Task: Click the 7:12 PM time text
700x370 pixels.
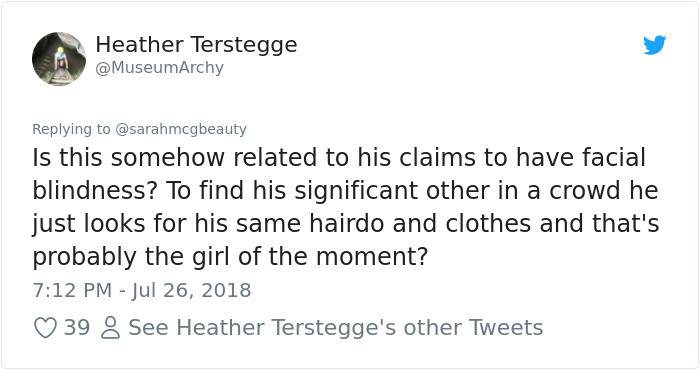Action: (x=72, y=291)
